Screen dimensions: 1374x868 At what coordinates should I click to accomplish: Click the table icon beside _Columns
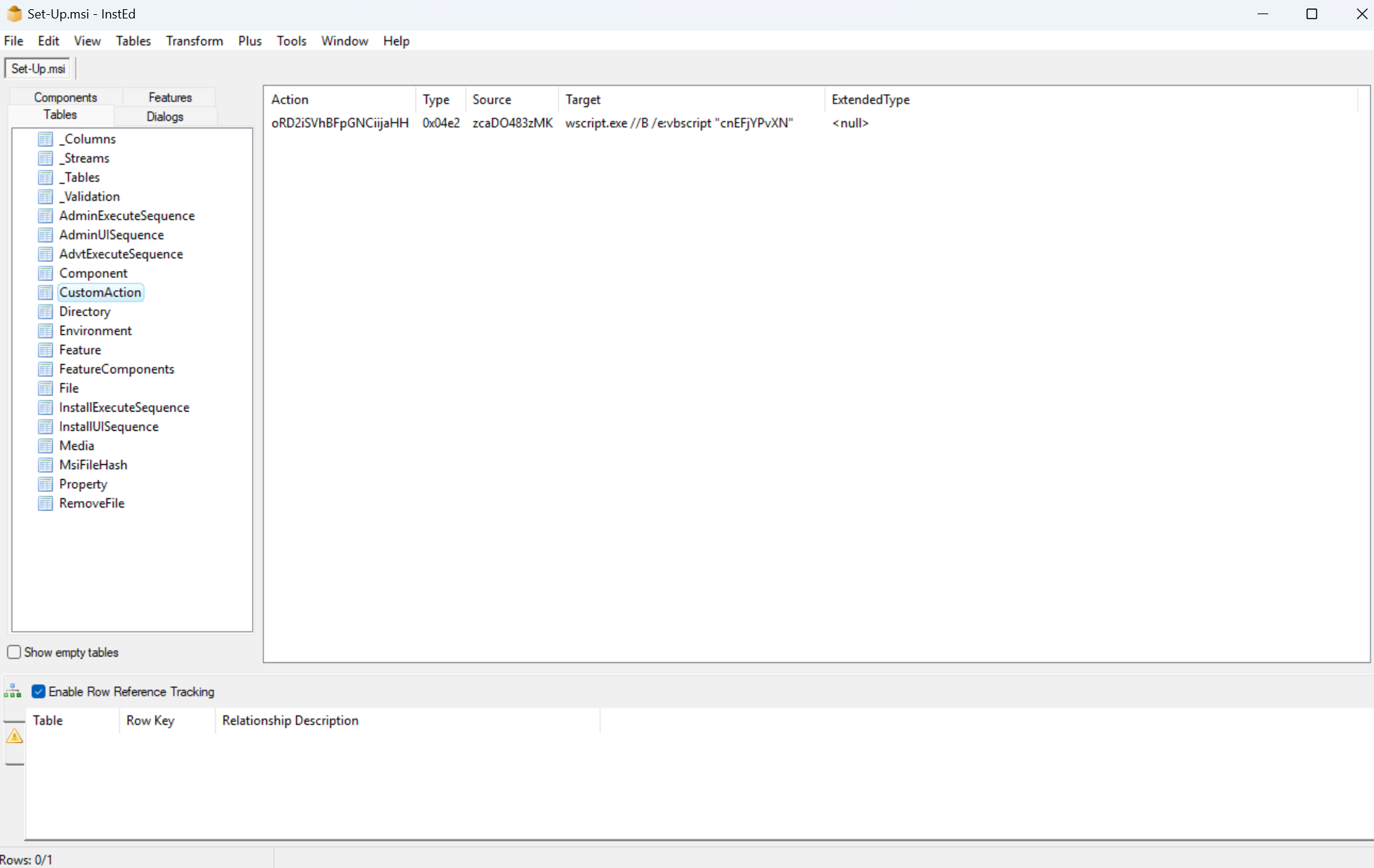[x=45, y=139]
